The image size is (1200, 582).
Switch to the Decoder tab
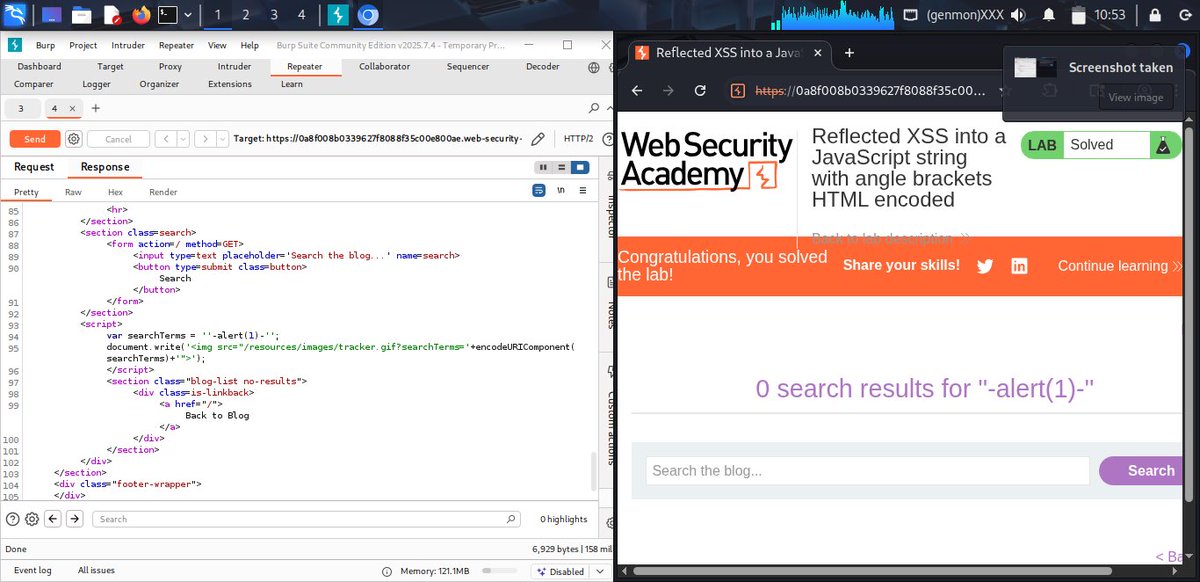pyautogui.click(x=543, y=67)
